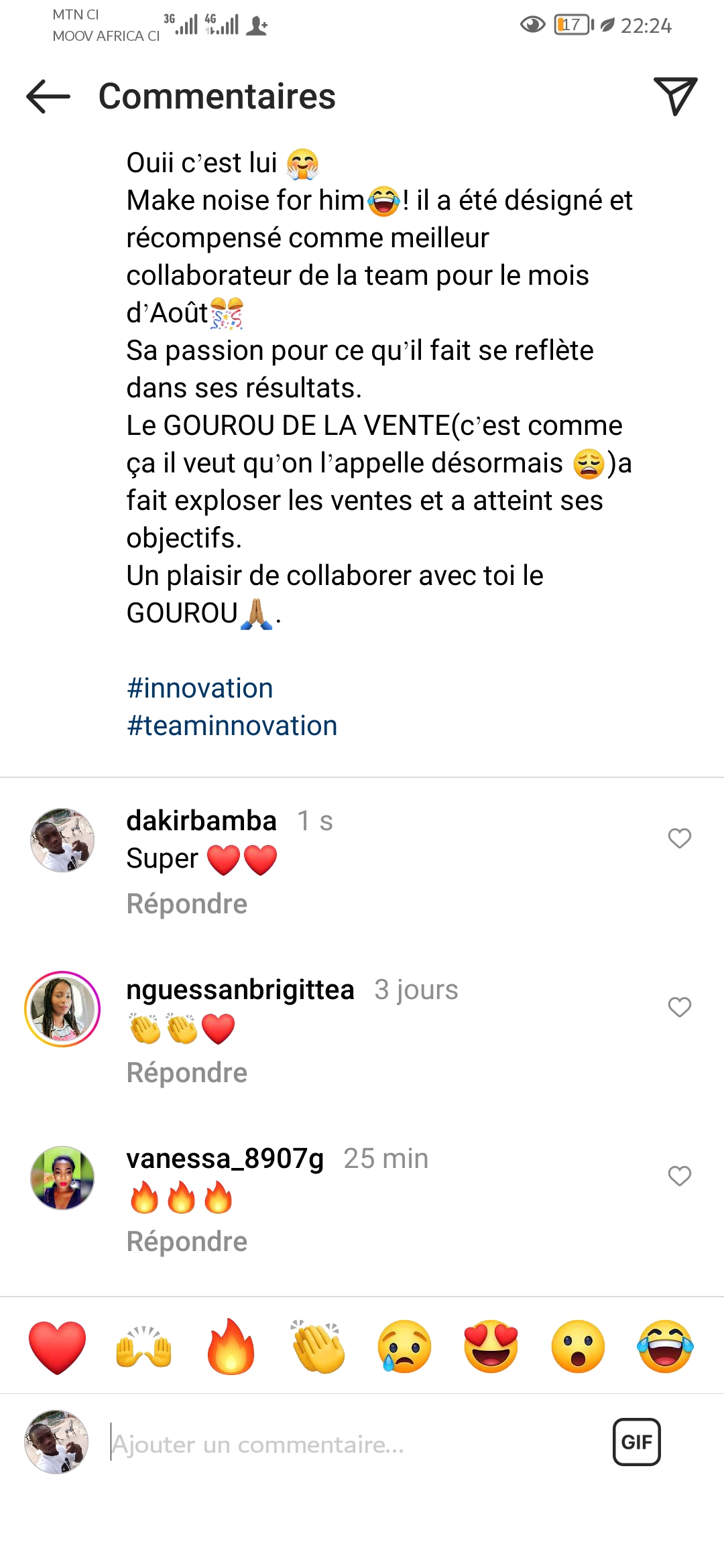Tap the back arrow icon

(x=48, y=96)
